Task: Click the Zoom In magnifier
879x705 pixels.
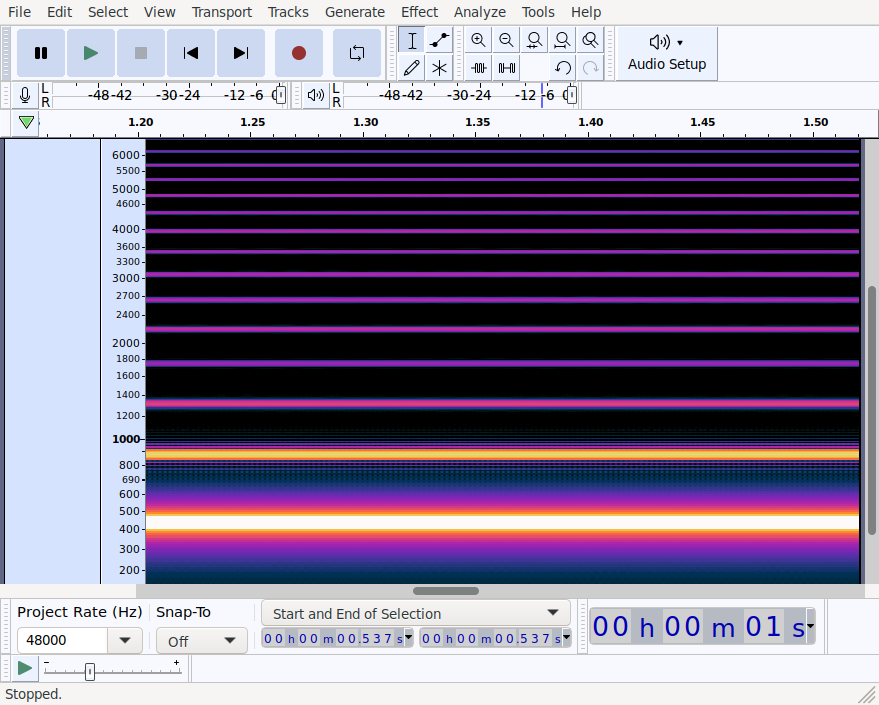Action: click(x=478, y=40)
